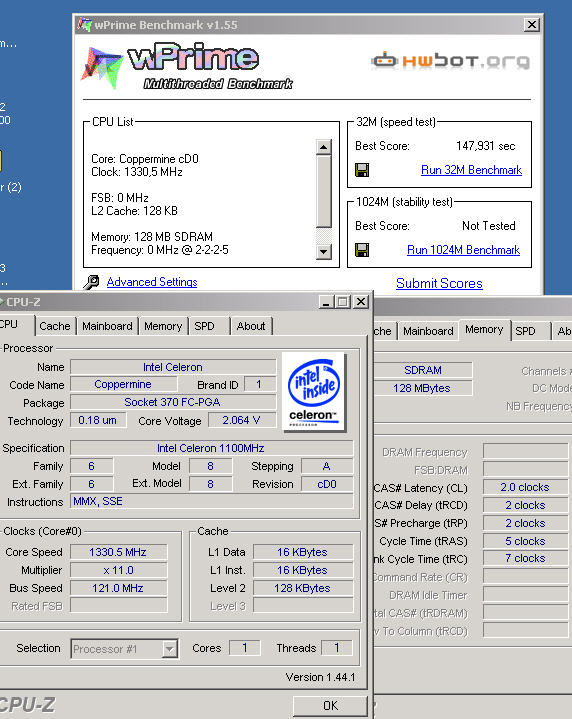
Task: Click the Intel Inside Celeron badge
Action: click(314, 392)
